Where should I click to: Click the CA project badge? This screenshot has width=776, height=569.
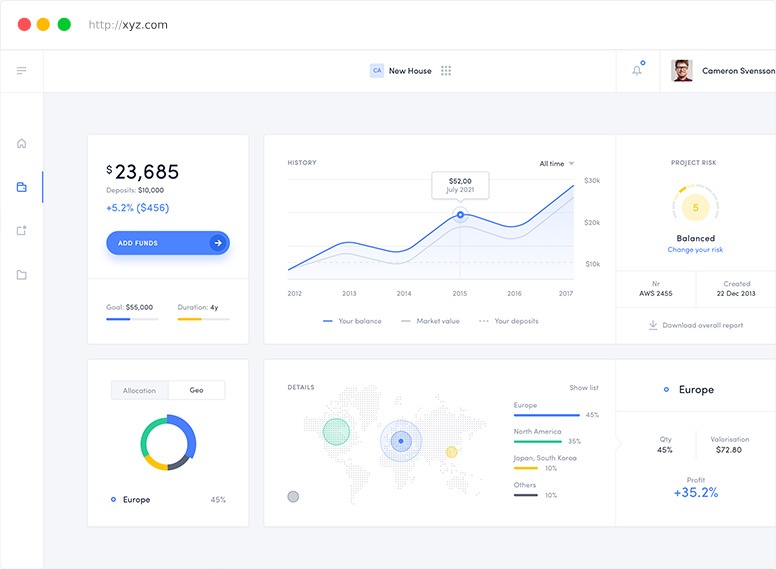(x=377, y=71)
